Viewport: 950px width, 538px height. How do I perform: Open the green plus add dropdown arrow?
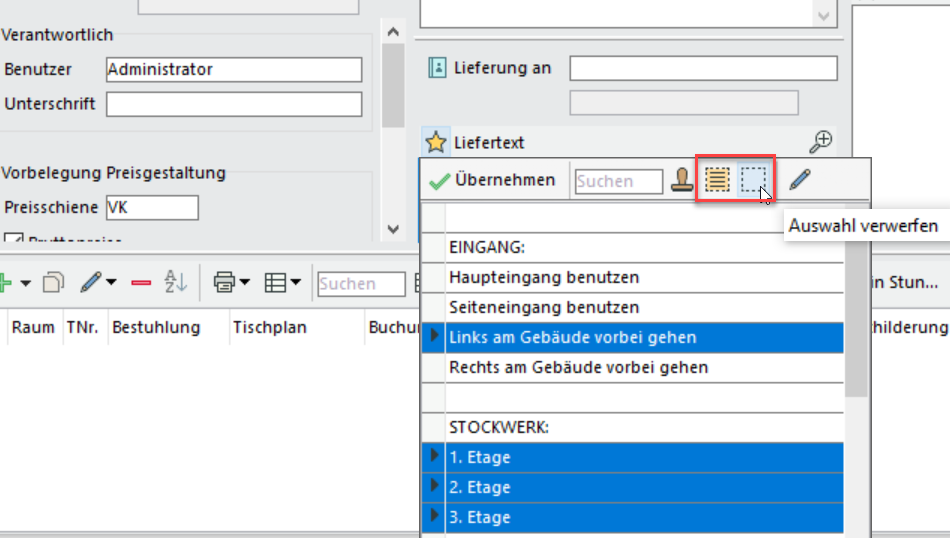click(x=25, y=284)
